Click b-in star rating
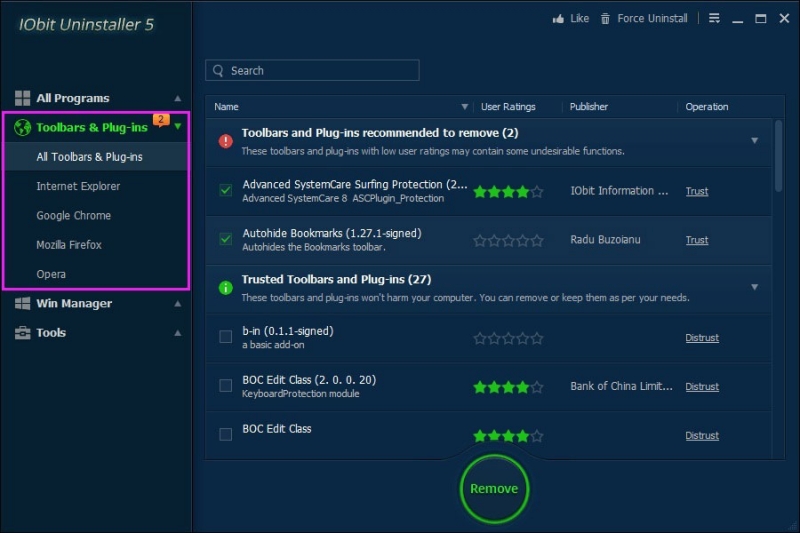Viewport: 800px width, 533px height. point(508,338)
